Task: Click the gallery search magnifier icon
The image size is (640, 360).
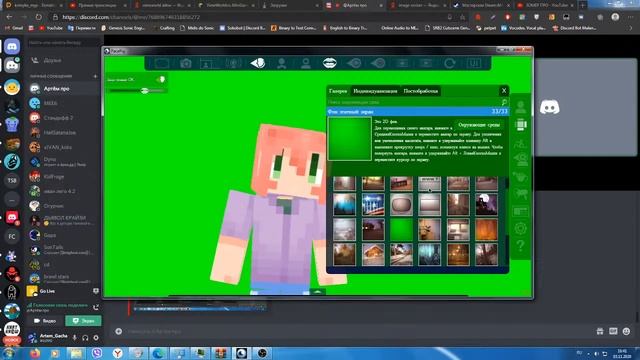Action: [x=504, y=102]
